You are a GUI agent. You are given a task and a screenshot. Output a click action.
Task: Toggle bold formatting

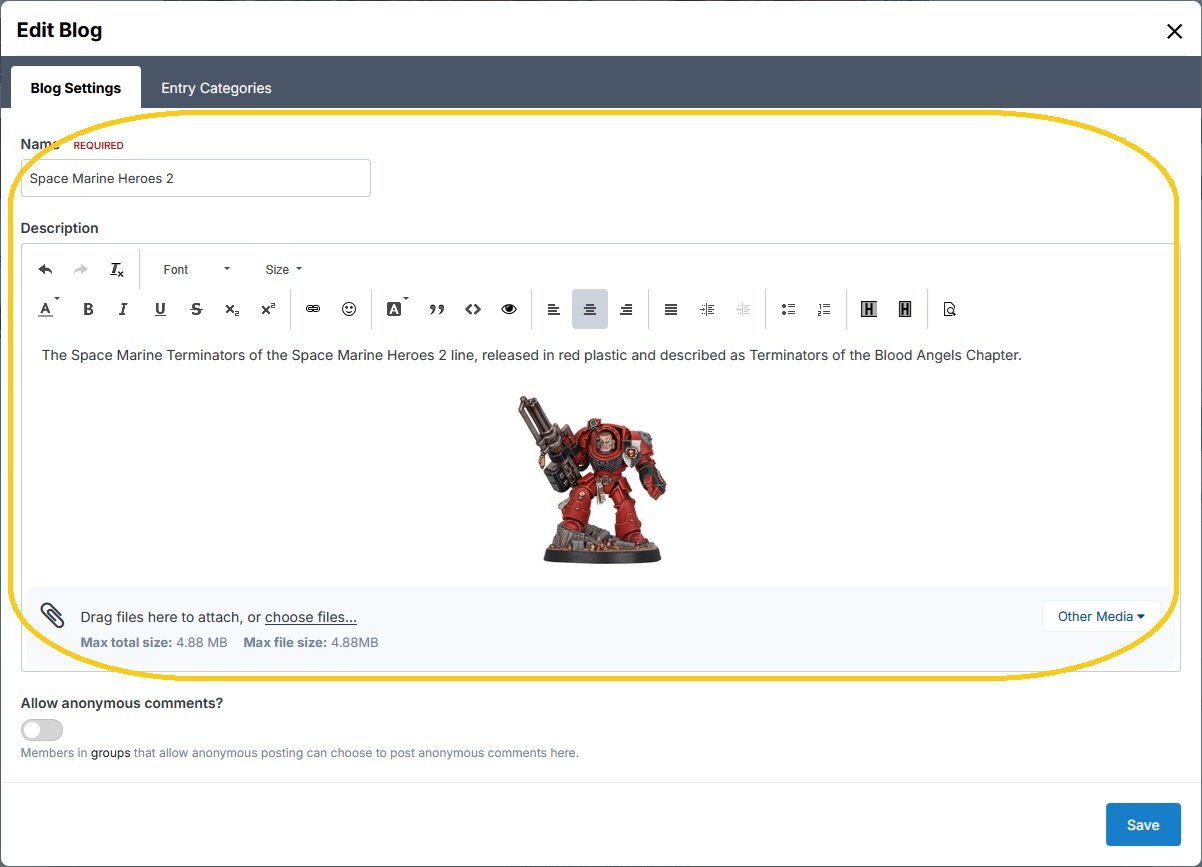tap(88, 310)
